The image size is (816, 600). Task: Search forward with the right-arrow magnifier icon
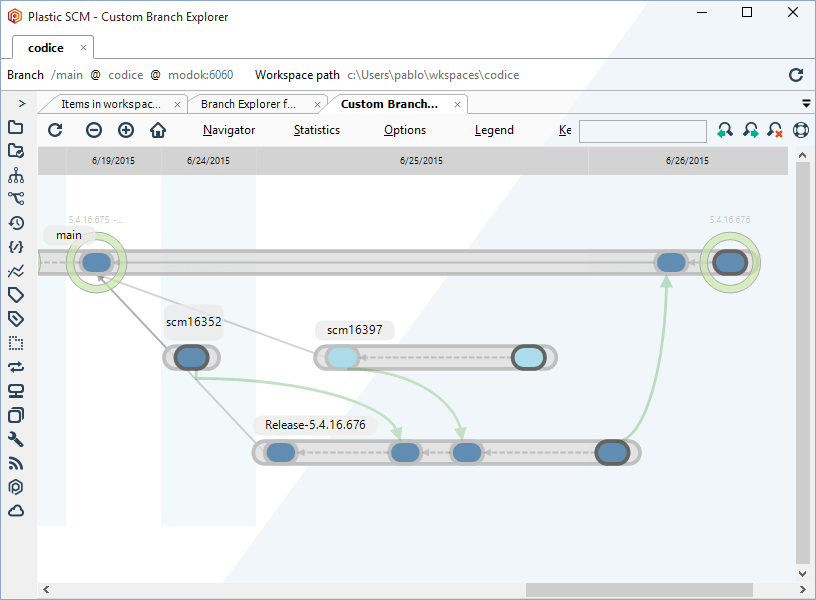coord(751,130)
